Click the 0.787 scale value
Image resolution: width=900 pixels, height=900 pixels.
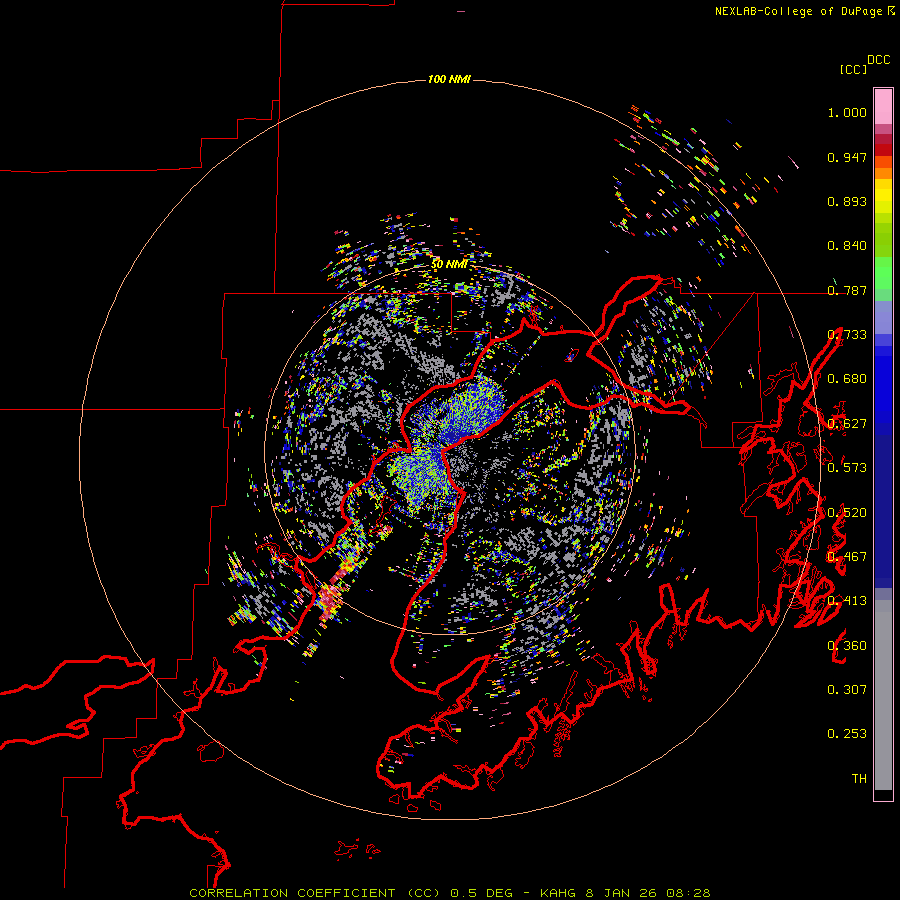pyautogui.click(x=847, y=290)
